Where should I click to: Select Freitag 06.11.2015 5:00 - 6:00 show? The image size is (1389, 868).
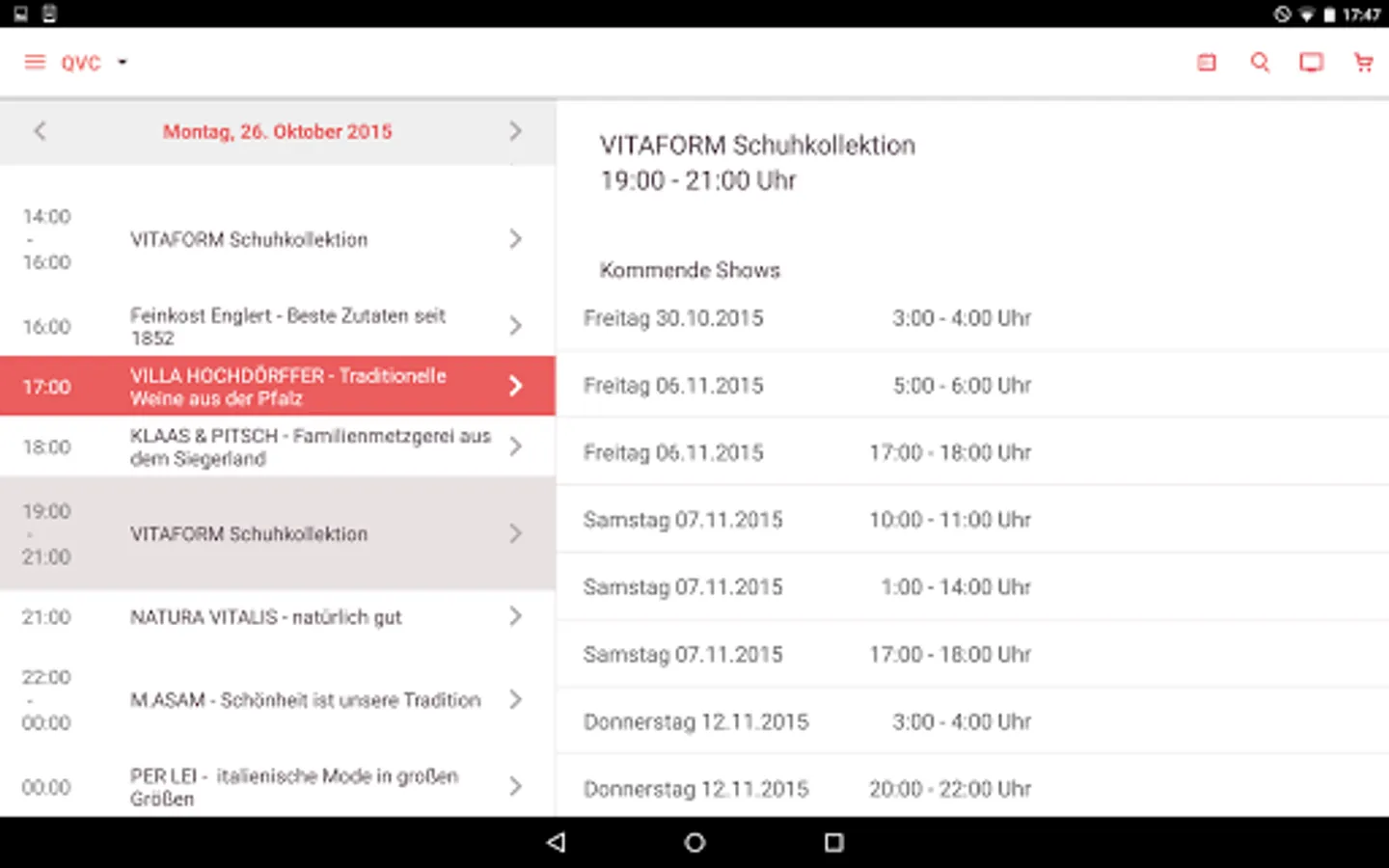[x=972, y=386]
